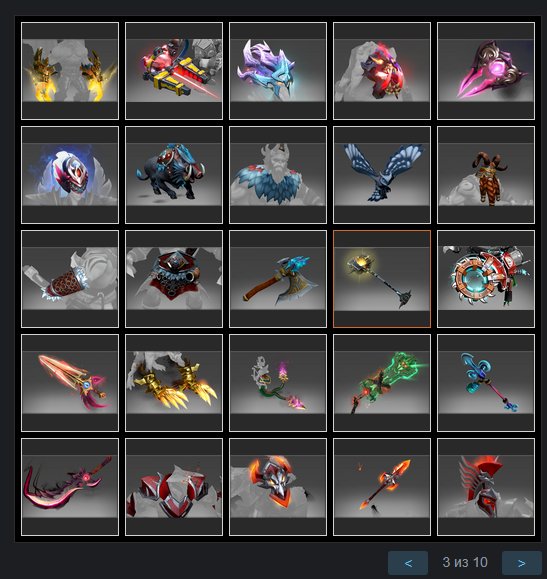Select the purple-blue horned helmet item
The height and width of the screenshot is (579, 547).
tap(278, 71)
